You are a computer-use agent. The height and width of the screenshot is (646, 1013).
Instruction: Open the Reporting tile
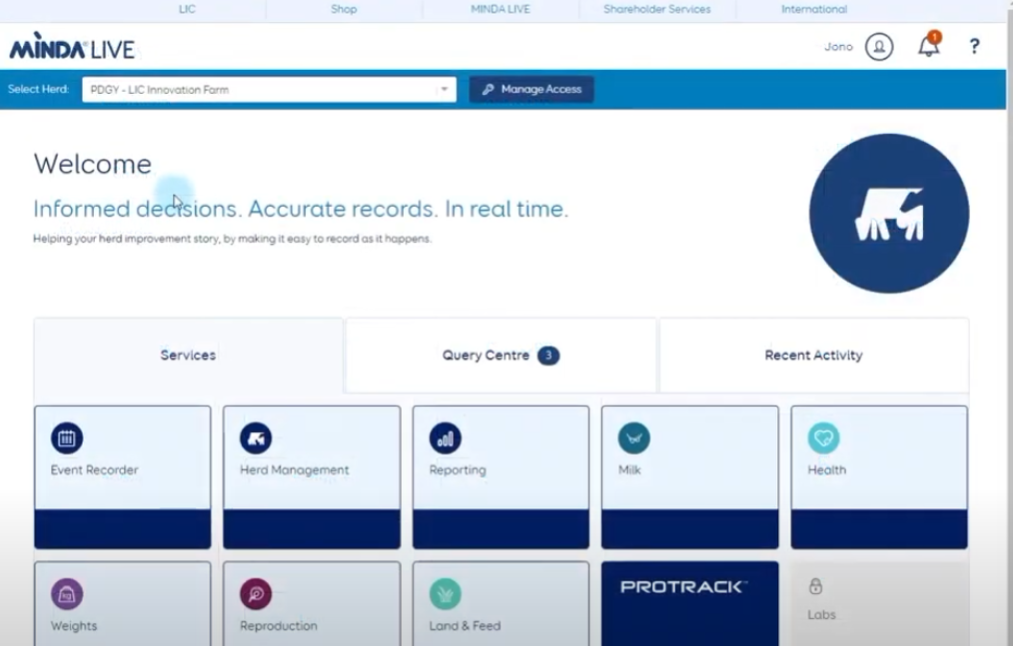tap(501, 477)
